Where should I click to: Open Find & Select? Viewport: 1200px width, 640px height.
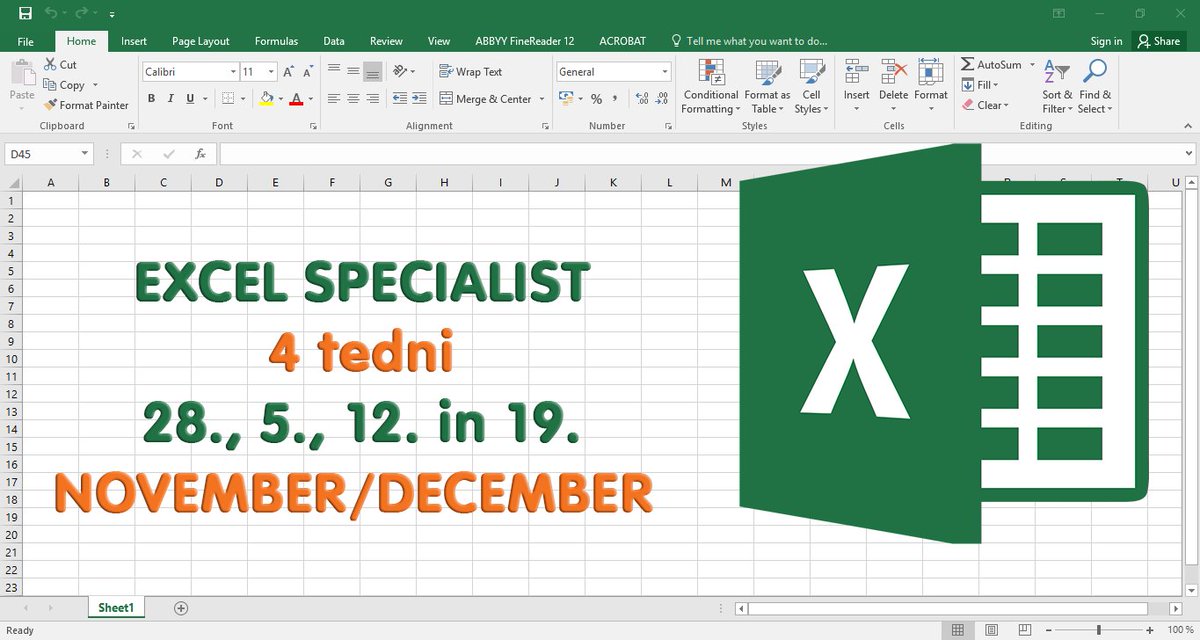click(x=1095, y=86)
